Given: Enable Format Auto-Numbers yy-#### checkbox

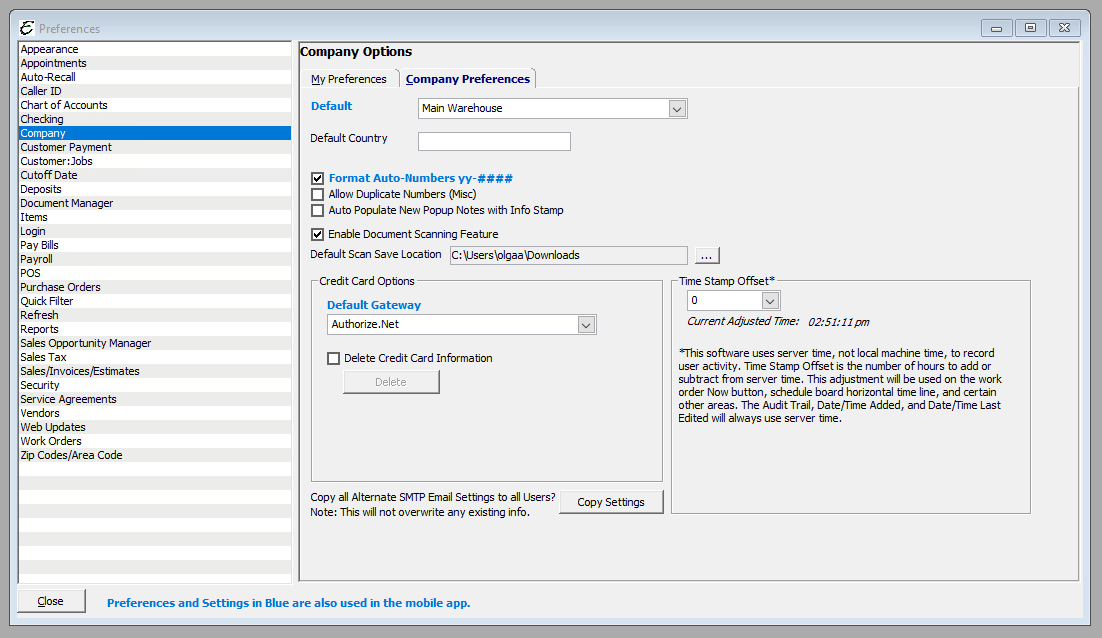Looking at the screenshot, I should pyautogui.click(x=318, y=178).
